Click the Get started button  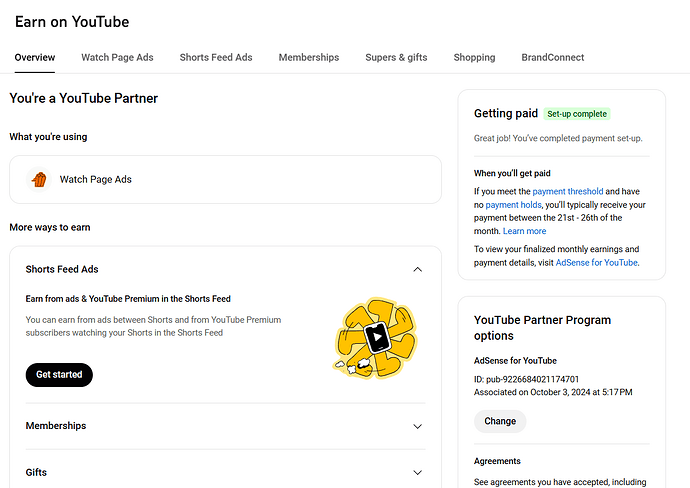[x=59, y=375]
